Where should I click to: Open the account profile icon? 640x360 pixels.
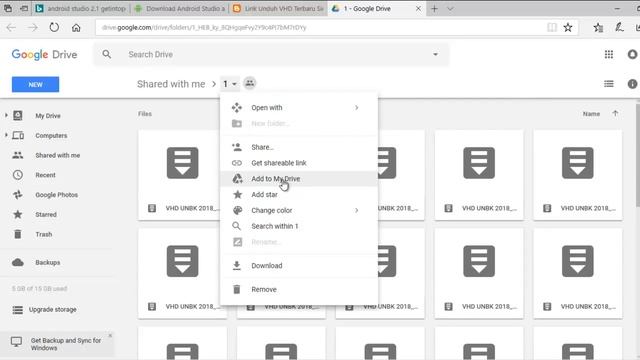coord(633,54)
